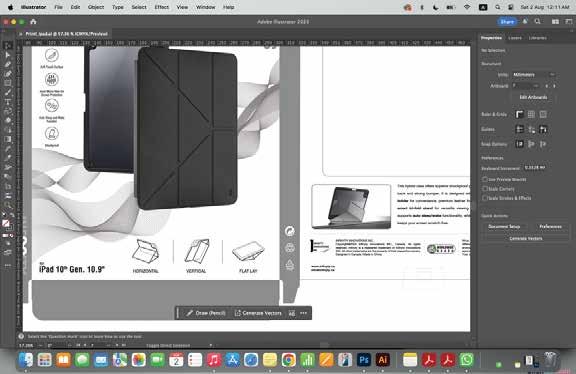This screenshot has width=576, height=374.
Task: Click the Home icon in title bar
Action: tap(33, 22)
